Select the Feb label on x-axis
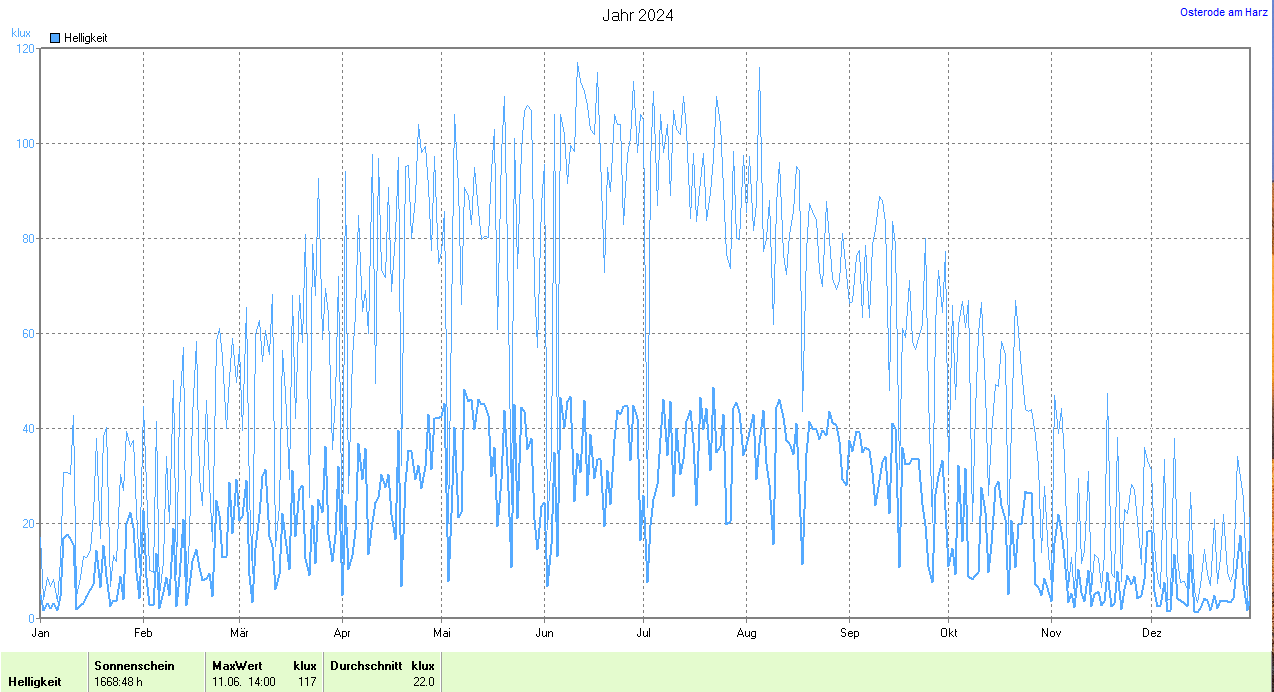The image size is (1274, 692). click(143, 633)
